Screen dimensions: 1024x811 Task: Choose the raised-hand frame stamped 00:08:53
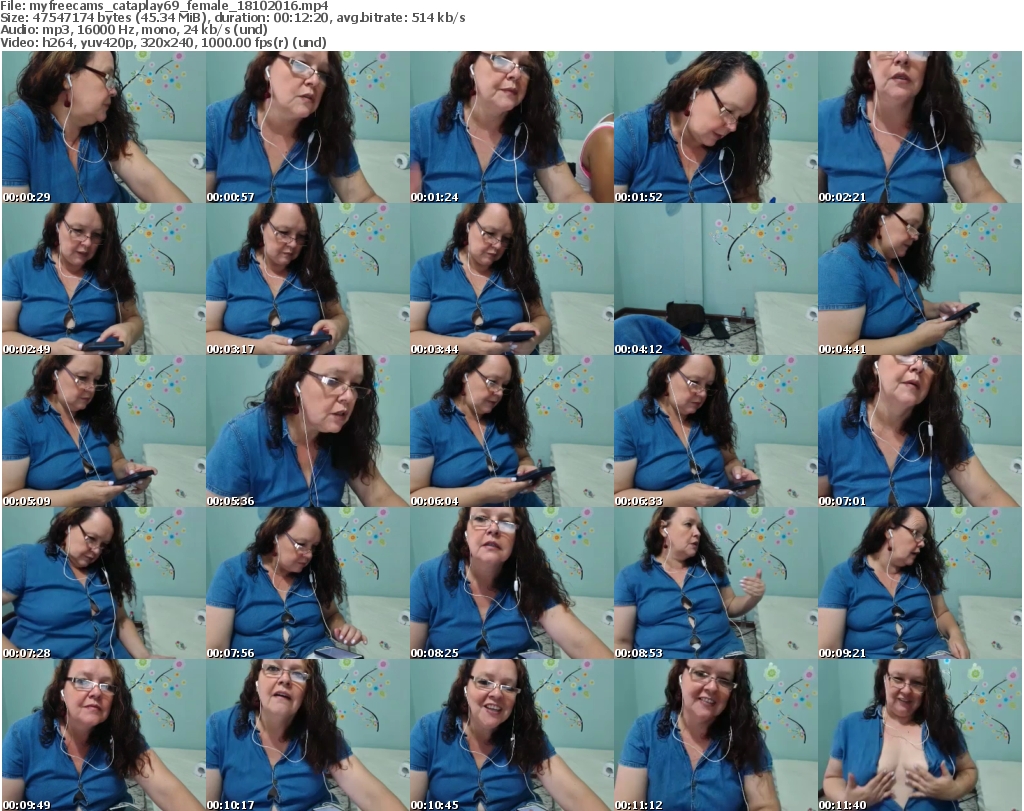point(716,583)
